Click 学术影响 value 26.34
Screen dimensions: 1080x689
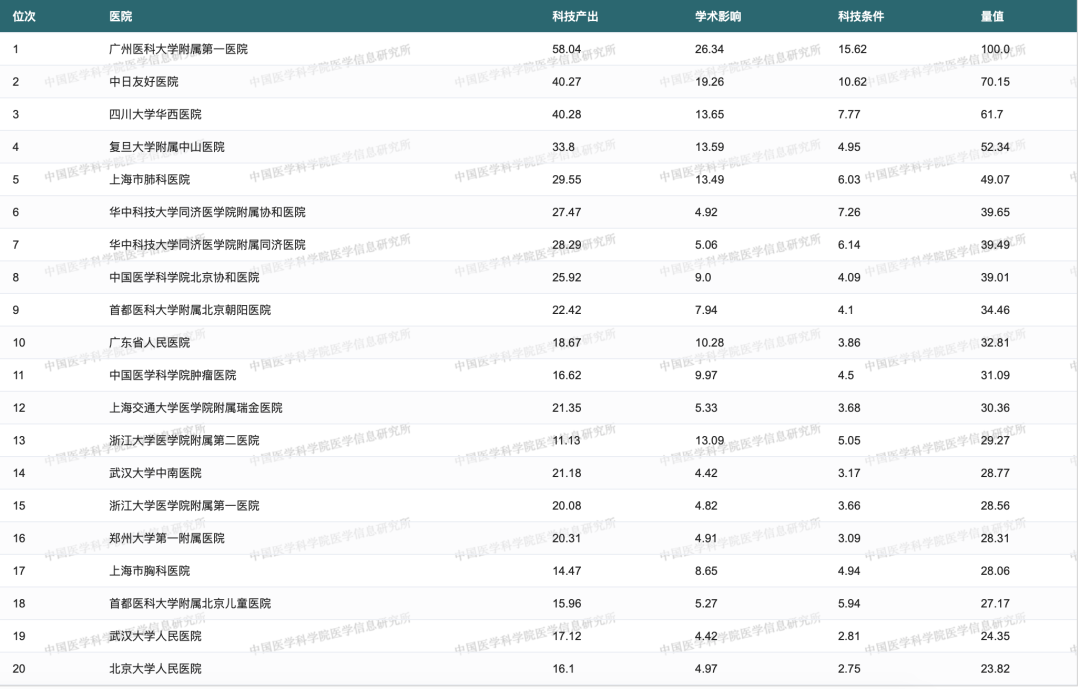[709, 49]
